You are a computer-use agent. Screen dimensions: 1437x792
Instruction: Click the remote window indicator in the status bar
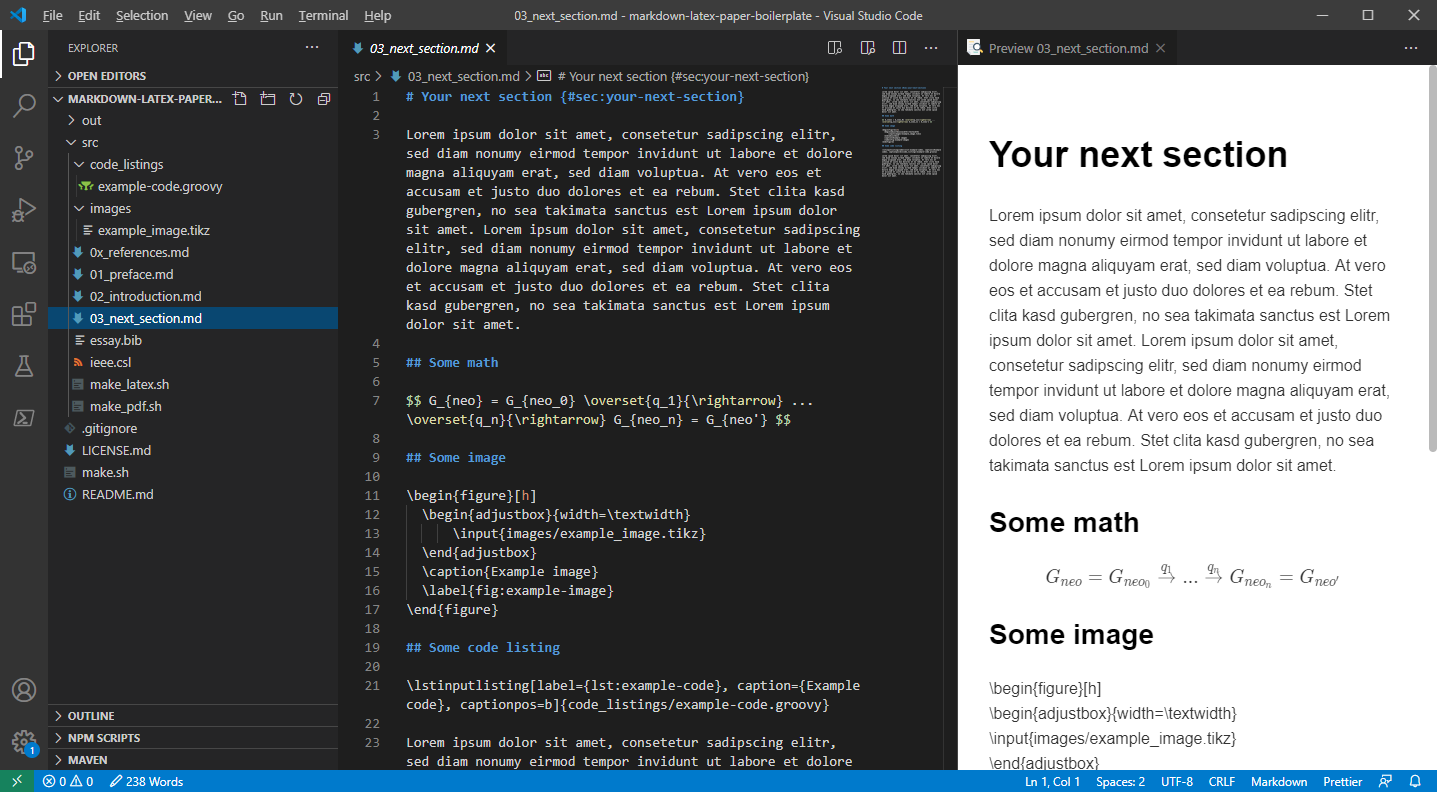coord(16,781)
